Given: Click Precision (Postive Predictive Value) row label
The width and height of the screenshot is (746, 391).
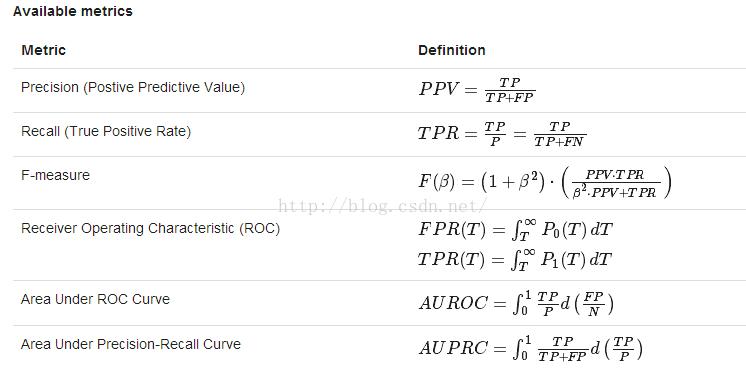Looking at the screenshot, I should coord(133,88).
